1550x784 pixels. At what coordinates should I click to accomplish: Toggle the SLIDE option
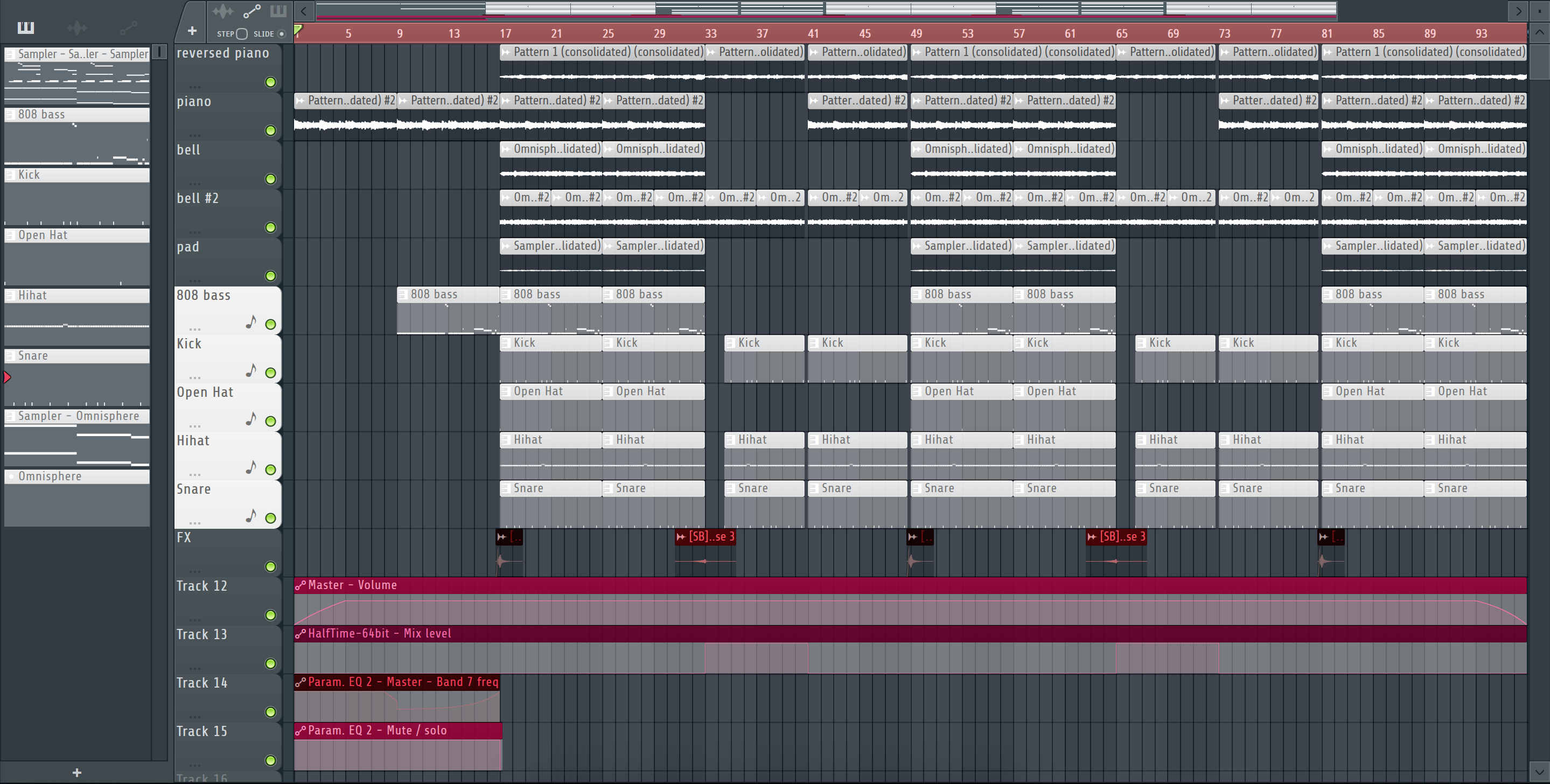click(x=281, y=34)
